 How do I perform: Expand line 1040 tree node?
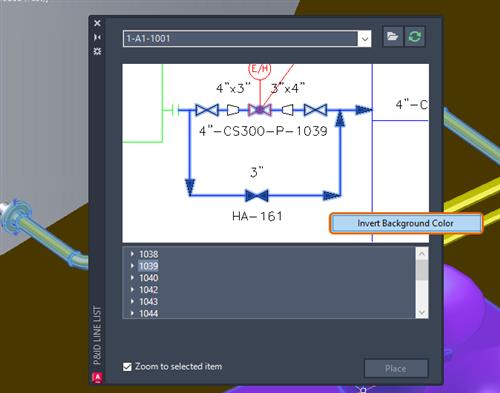coord(132,278)
